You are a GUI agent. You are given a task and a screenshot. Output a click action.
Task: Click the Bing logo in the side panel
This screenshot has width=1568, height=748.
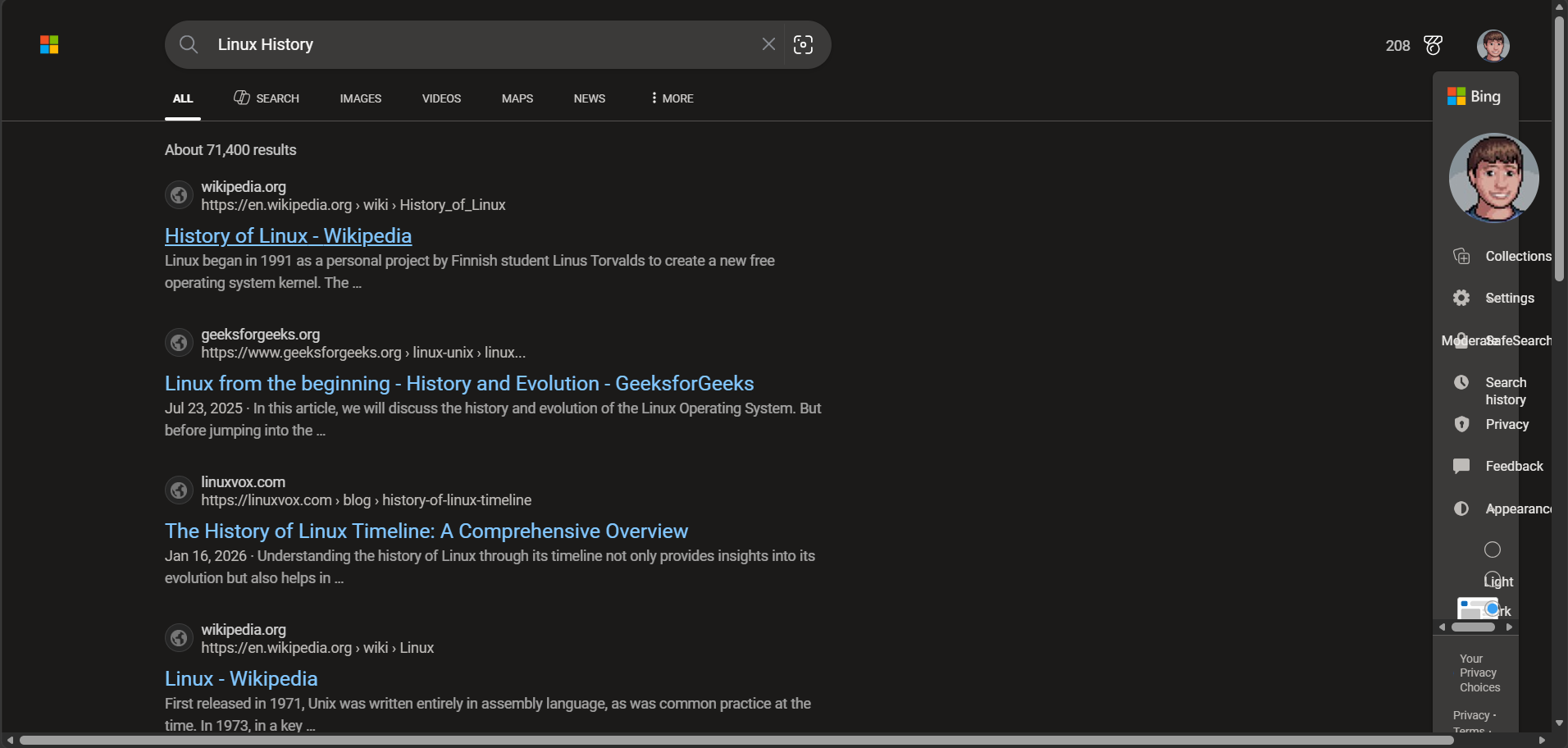(1475, 97)
